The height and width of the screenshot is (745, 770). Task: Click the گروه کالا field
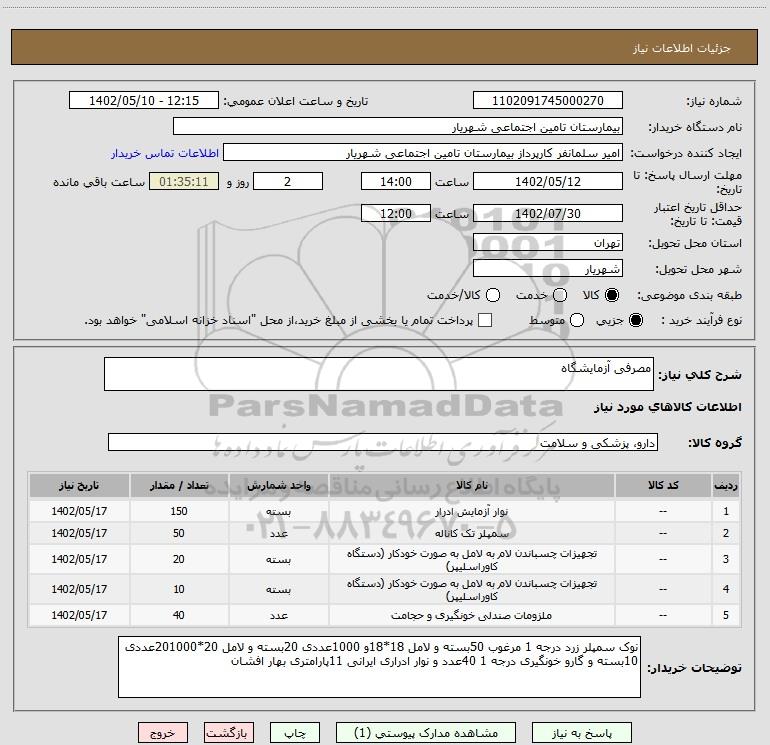[x=383, y=442]
